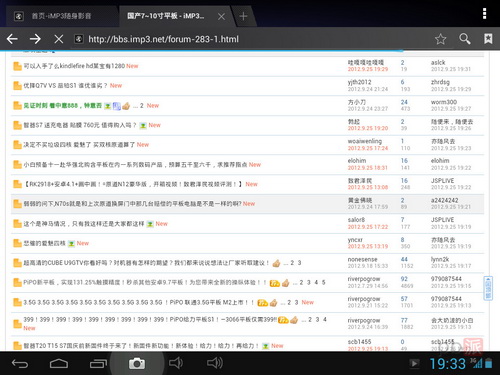Click reply count 57
Image resolution: width=500 pixels, height=375 pixels.
[404, 299]
